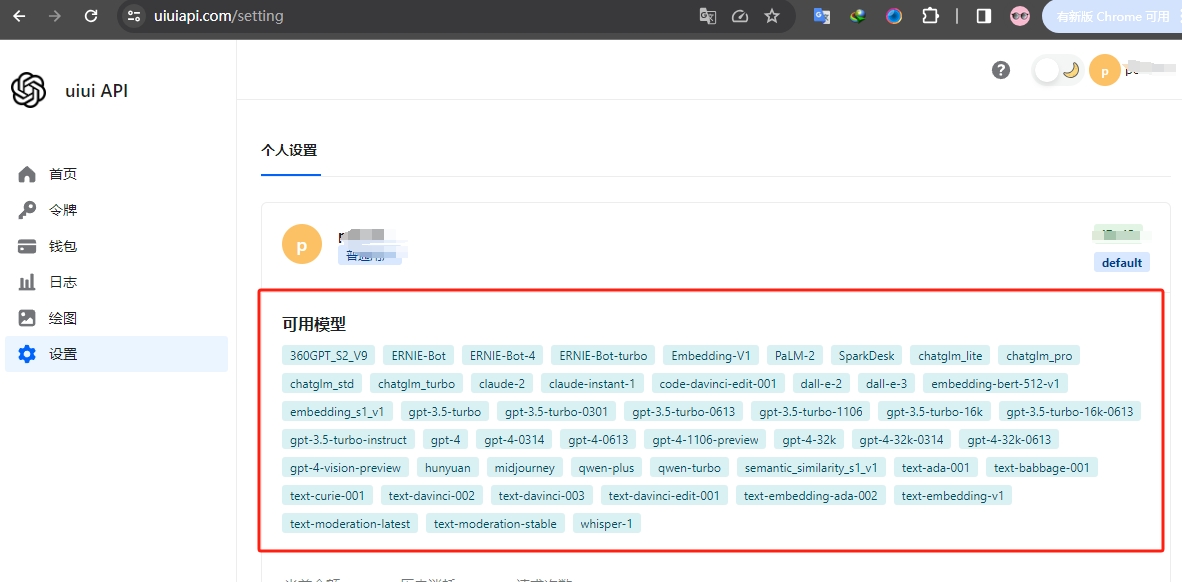Open 绘图 drawing page in sidebar
Screen dimensions: 1182x582
coord(117,318)
